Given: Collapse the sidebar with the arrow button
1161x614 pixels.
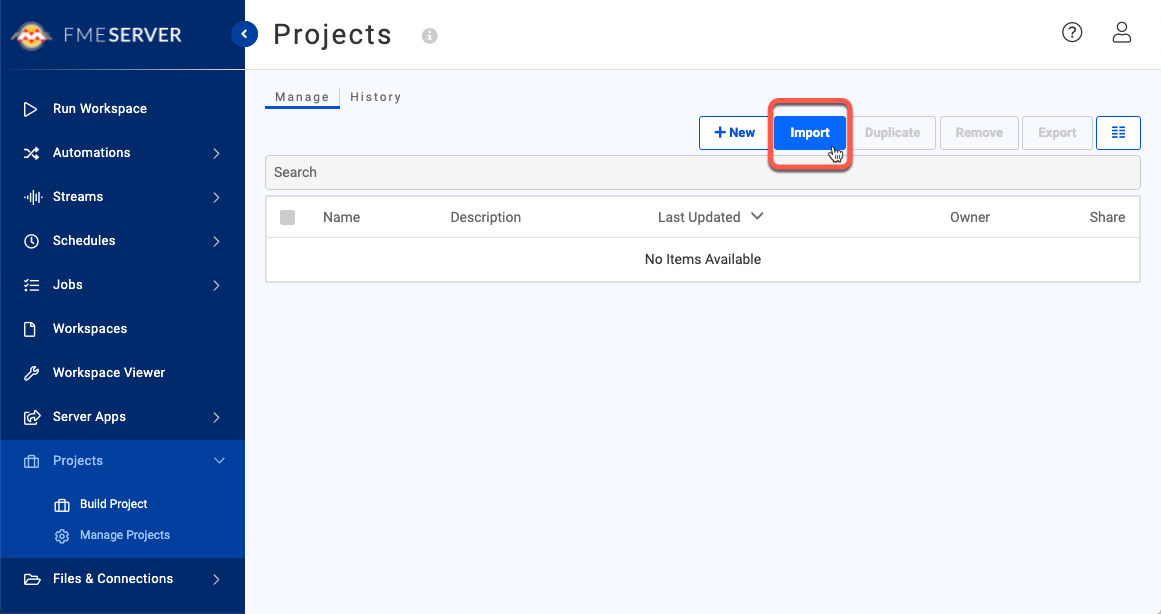Looking at the screenshot, I should pos(244,35).
